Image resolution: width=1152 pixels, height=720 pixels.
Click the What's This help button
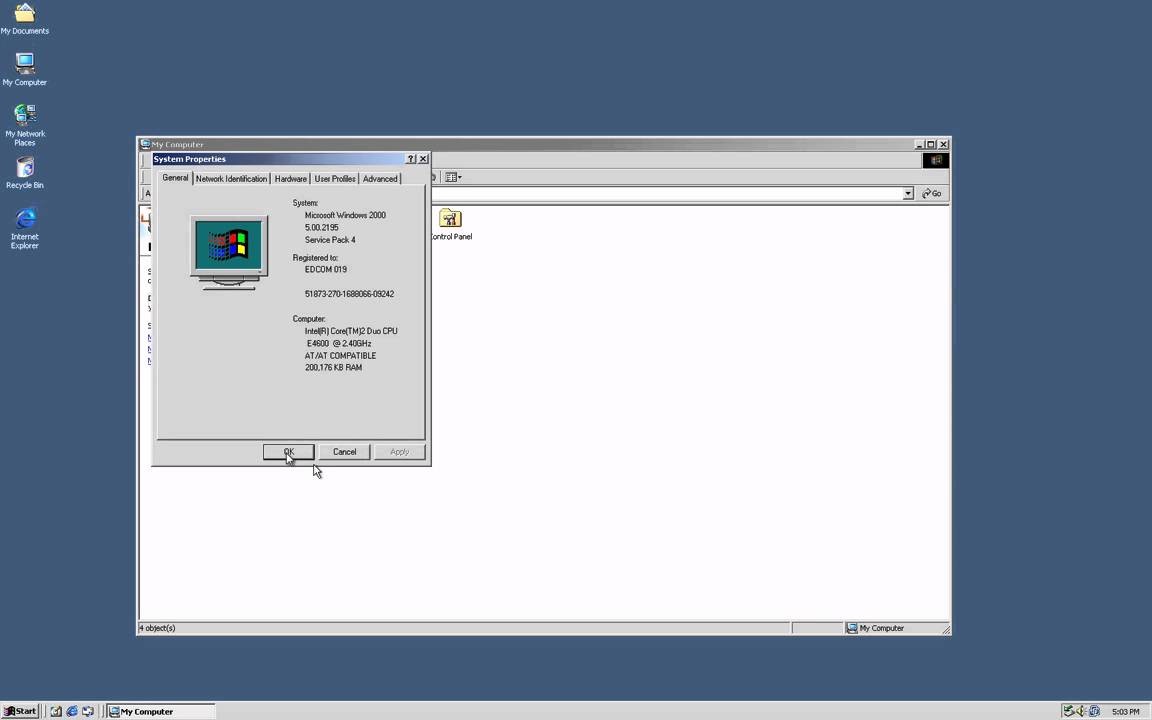(x=411, y=159)
